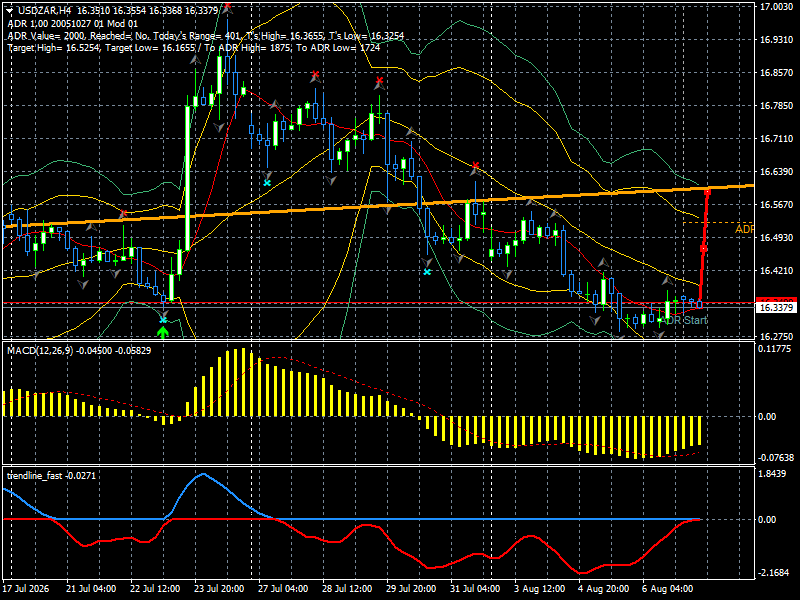Click the '6 Aug 04:00' time label
The height and width of the screenshot is (600, 800).
(x=667, y=589)
